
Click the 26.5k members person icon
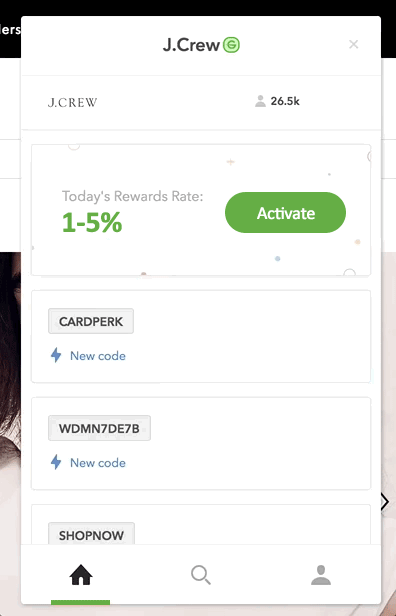[260, 101]
